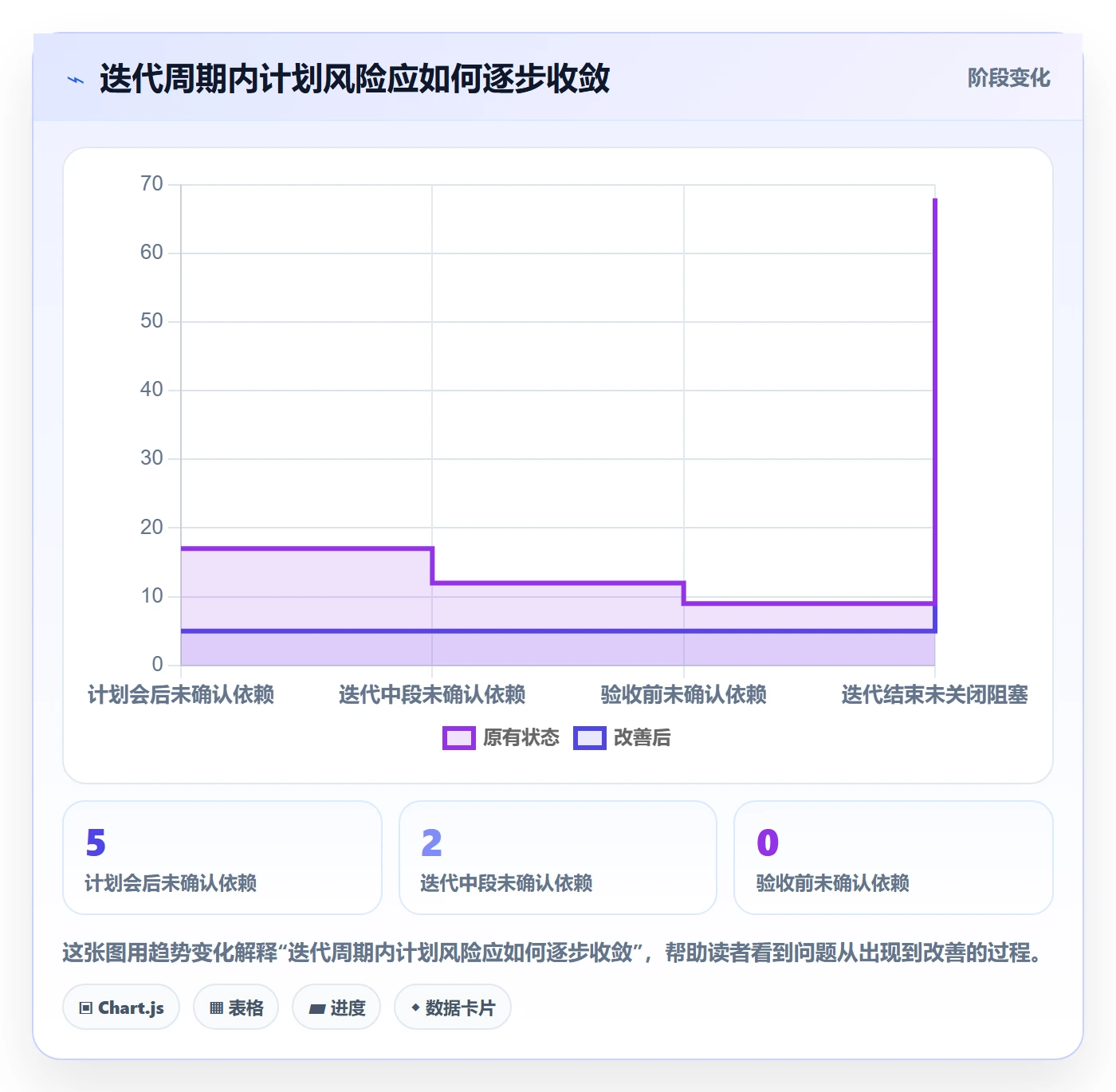Click the grid icon on the 表格 tag
The height and width of the screenshot is (1092, 1116).
pyautogui.click(x=216, y=1008)
